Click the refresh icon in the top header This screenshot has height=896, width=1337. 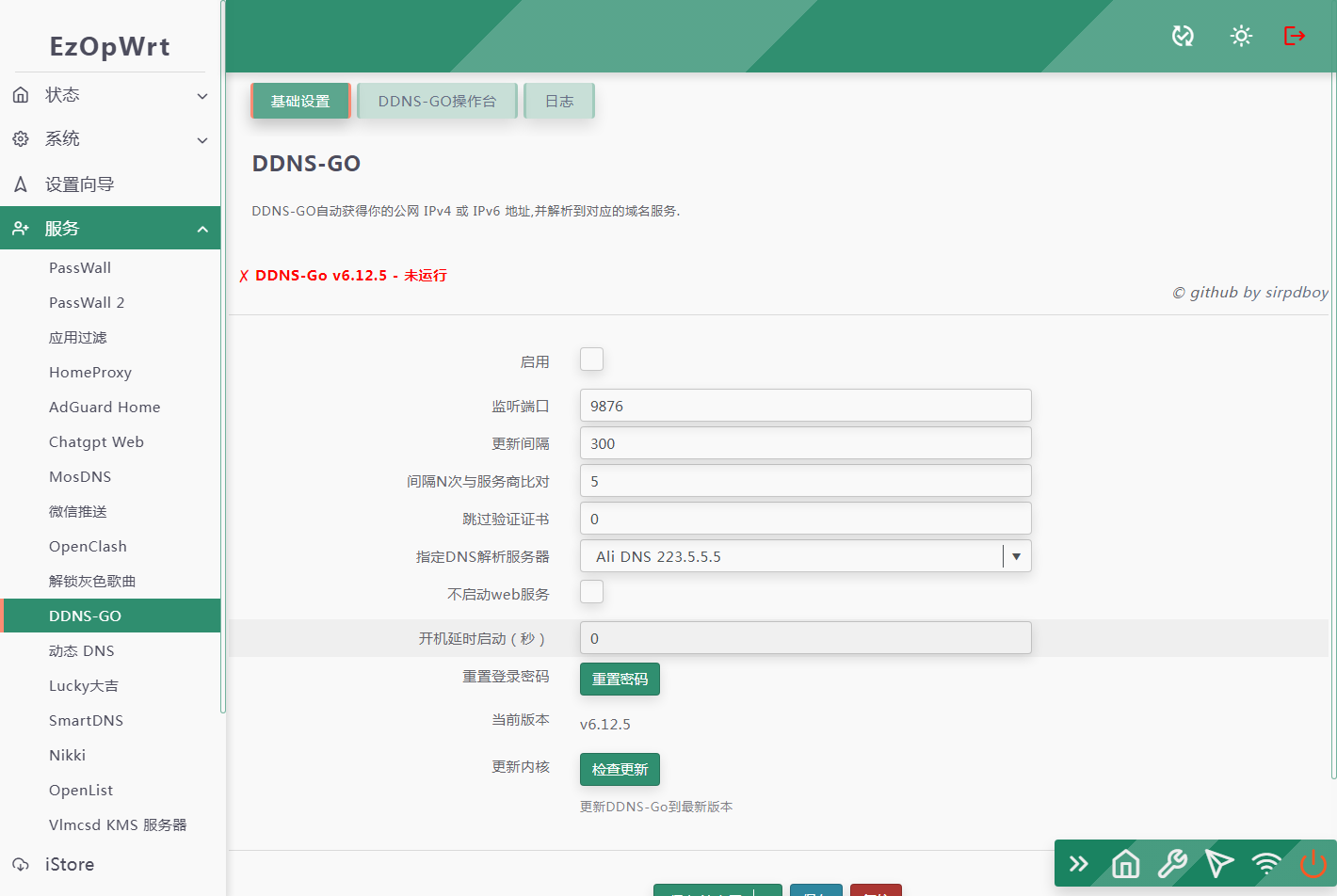(x=1183, y=36)
